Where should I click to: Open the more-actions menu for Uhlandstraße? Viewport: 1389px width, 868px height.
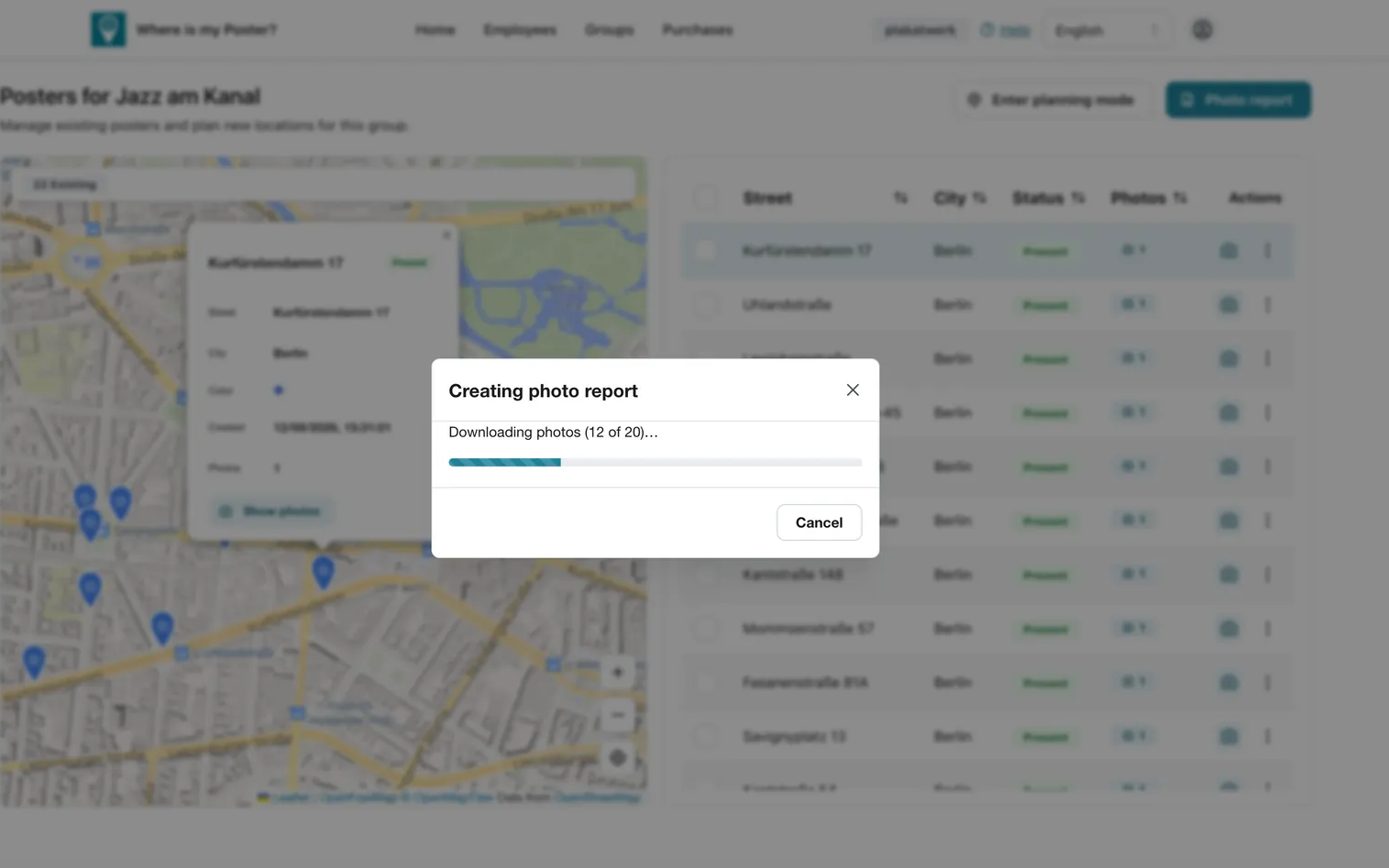pyautogui.click(x=1267, y=304)
